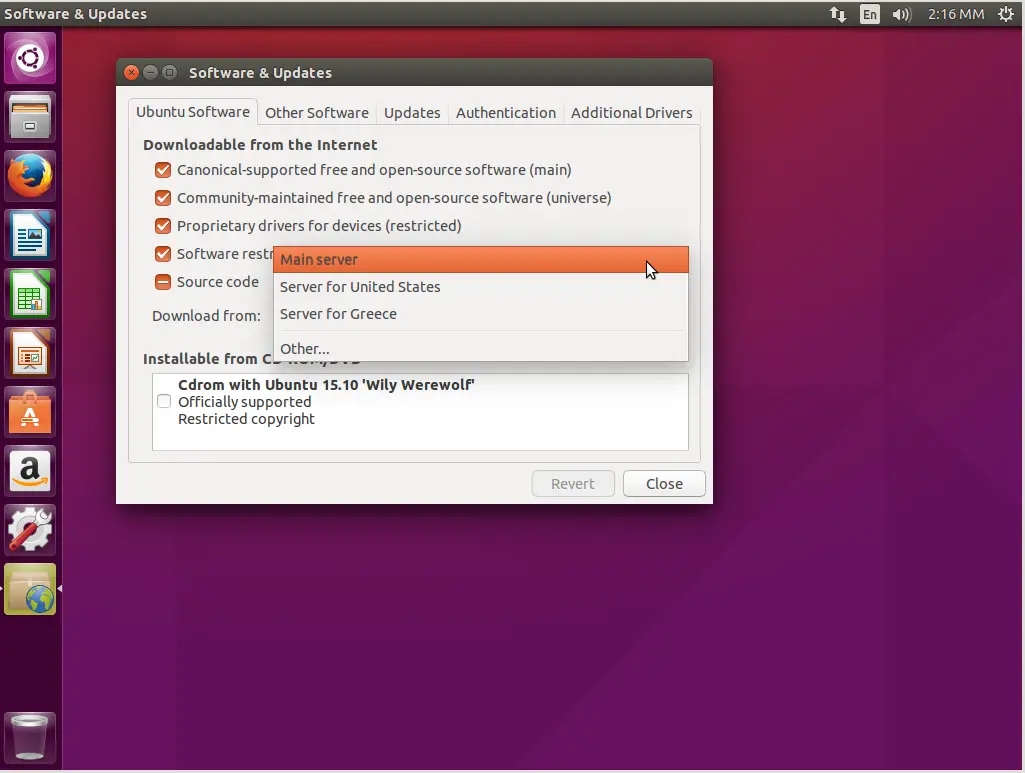
Task: Maximize the Software & Updates window
Action: (x=169, y=73)
